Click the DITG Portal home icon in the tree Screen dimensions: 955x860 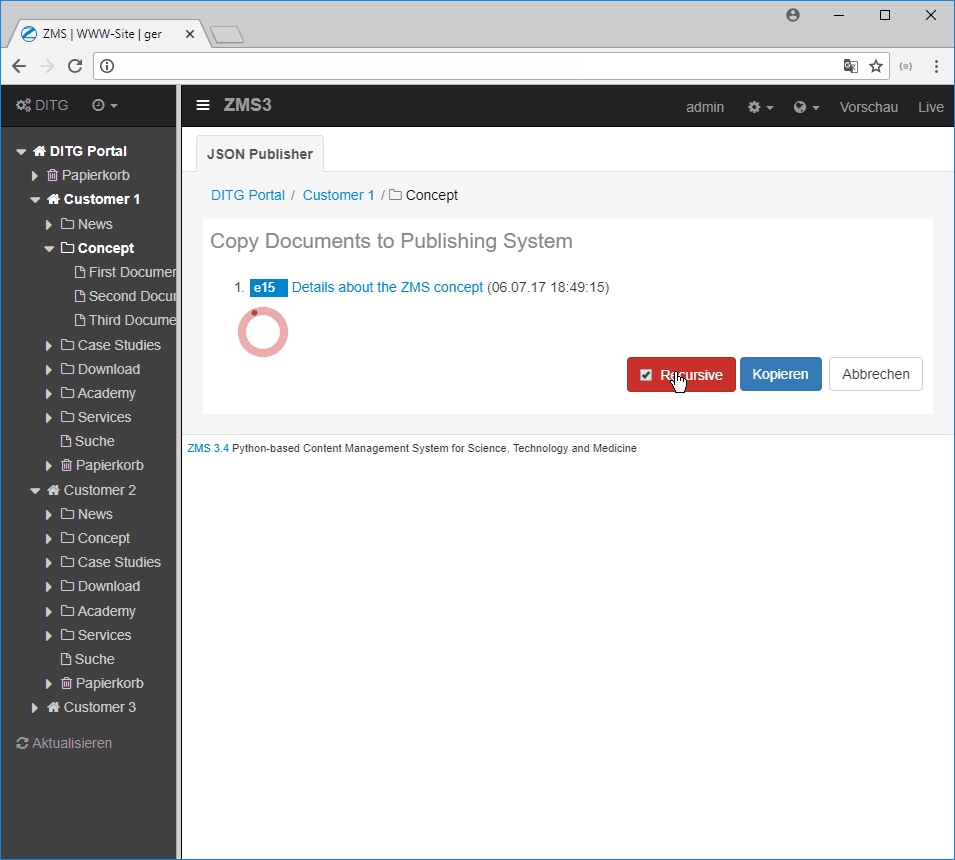coord(40,151)
